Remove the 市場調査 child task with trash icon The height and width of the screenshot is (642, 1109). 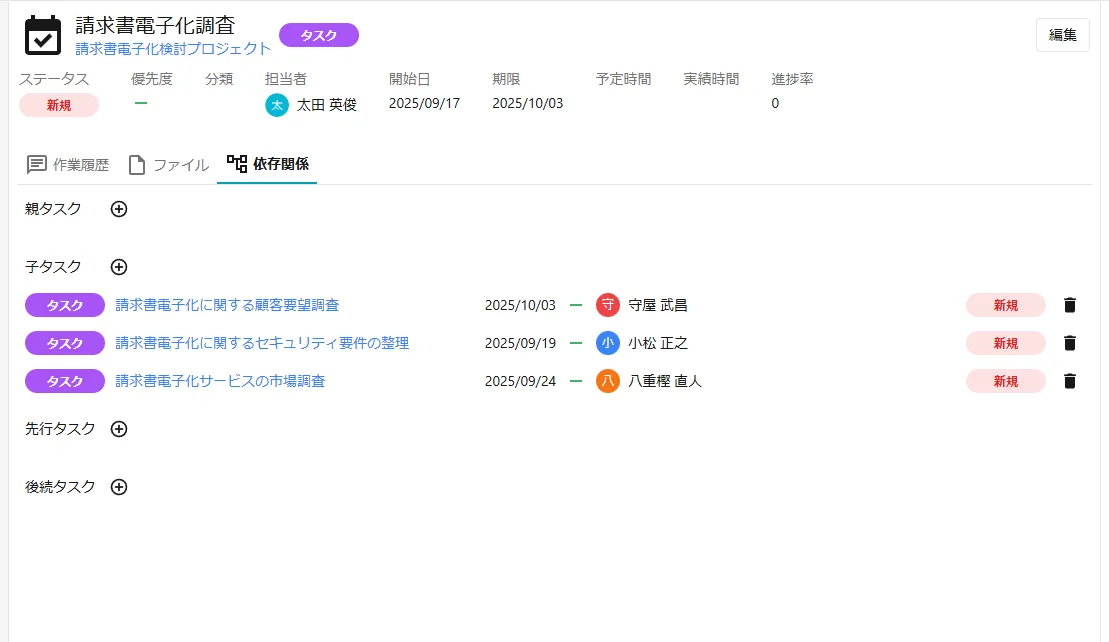click(x=1070, y=381)
